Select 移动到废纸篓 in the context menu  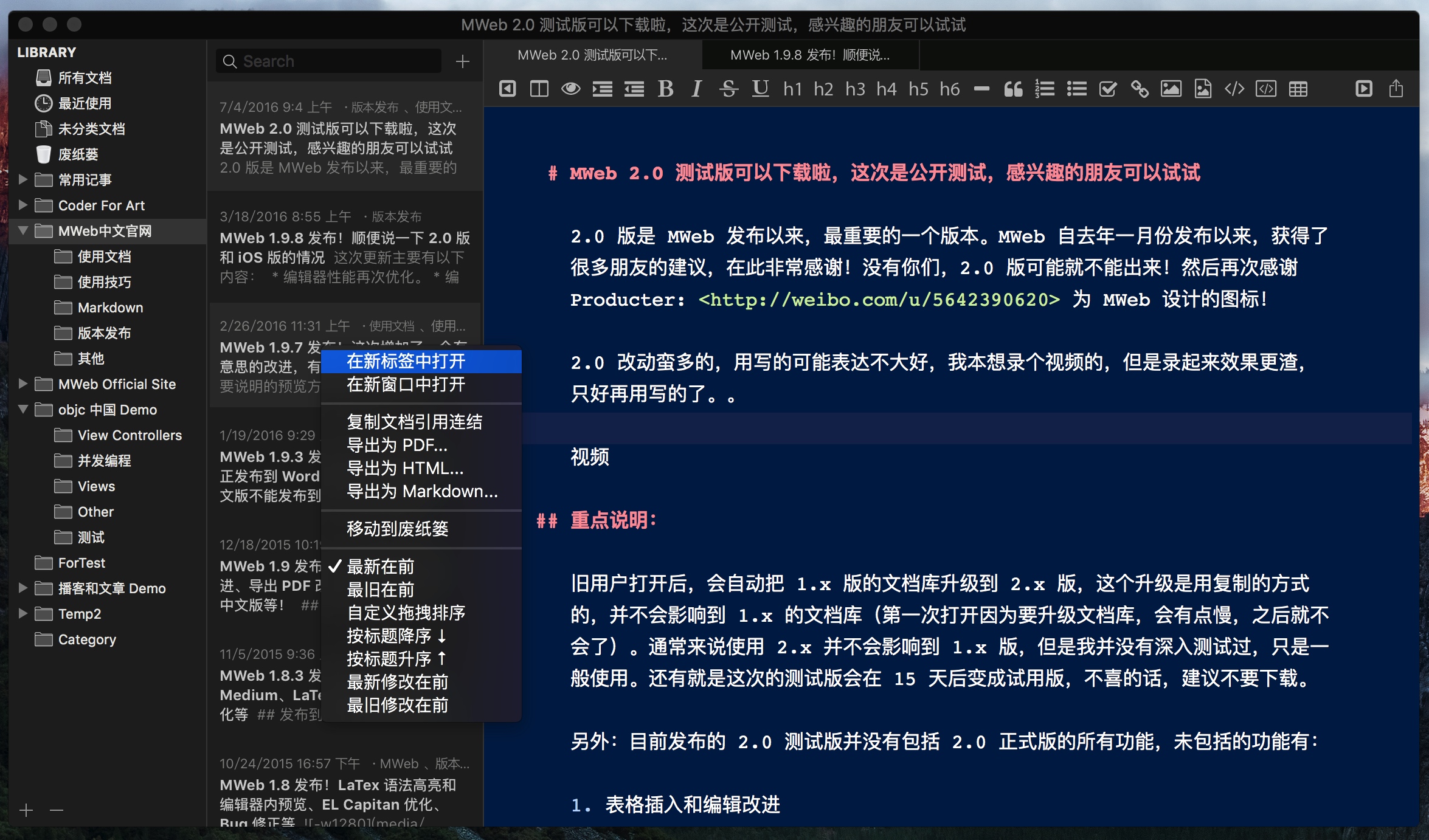(x=397, y=529)
